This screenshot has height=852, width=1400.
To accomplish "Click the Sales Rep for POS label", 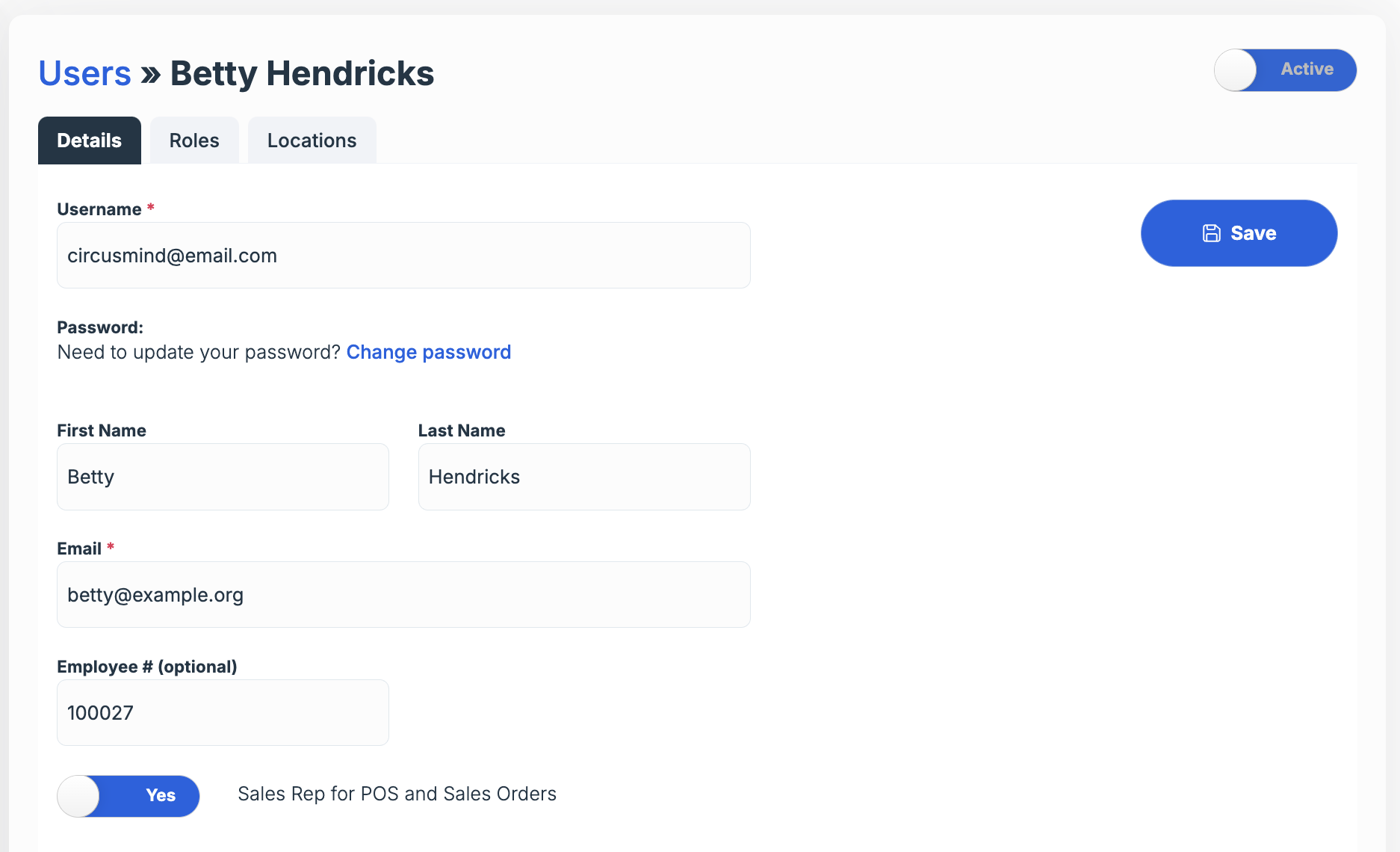I will coord(397,794).
